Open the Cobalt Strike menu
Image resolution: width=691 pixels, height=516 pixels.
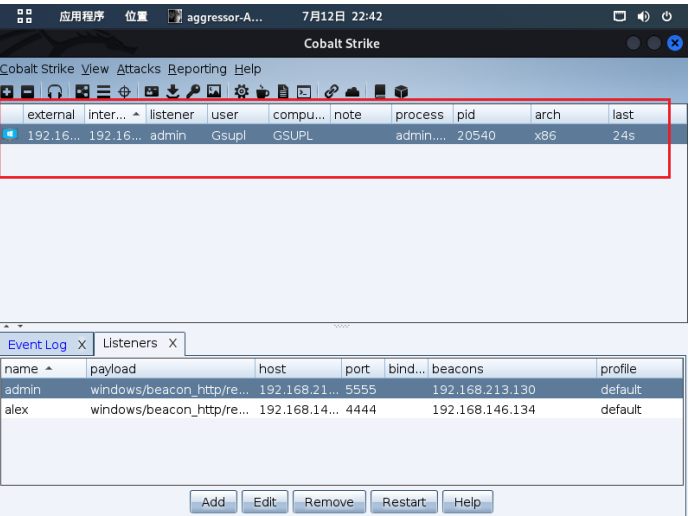(37, 69)
